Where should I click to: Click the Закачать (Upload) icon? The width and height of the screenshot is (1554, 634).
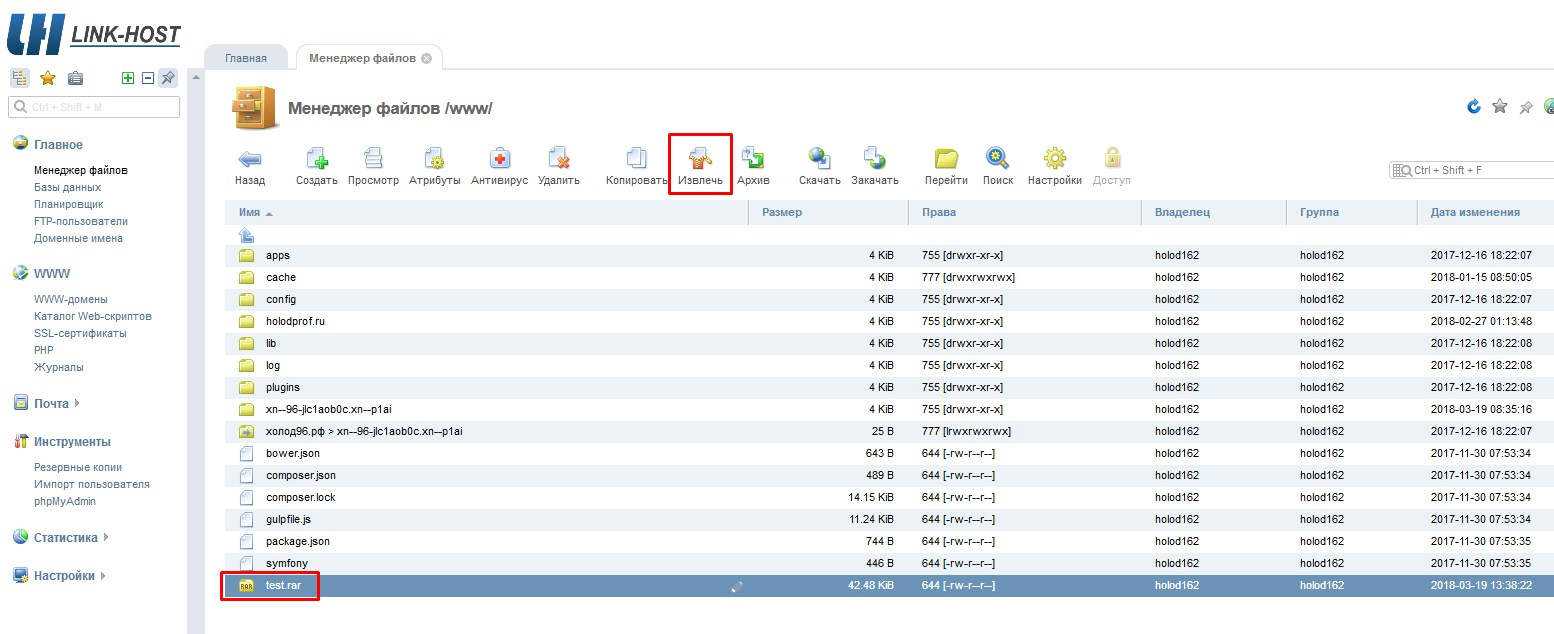pyautogui.click(x=874, y=159)
